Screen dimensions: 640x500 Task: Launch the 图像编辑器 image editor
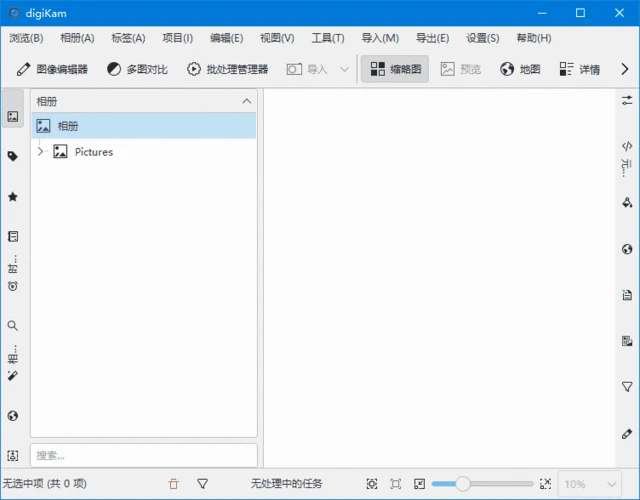pyautogui.click(x=52, y=69)
